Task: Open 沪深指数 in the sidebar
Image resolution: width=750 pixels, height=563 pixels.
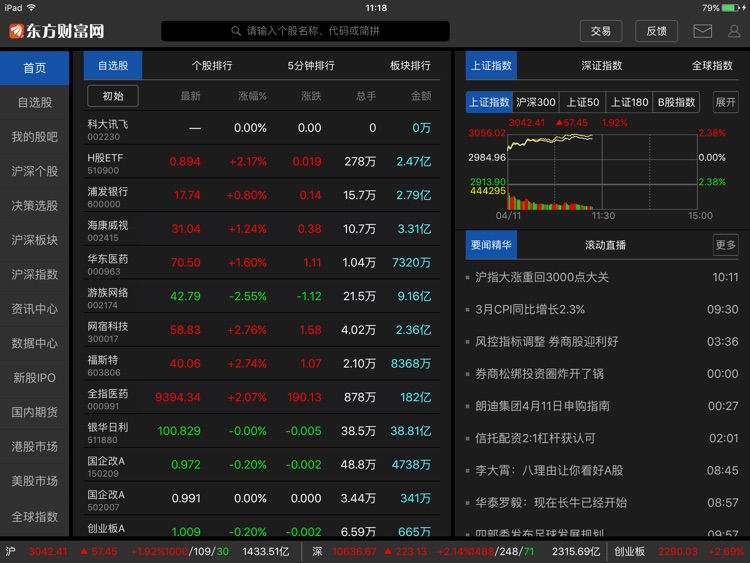Action: click(x=34, y=275)
